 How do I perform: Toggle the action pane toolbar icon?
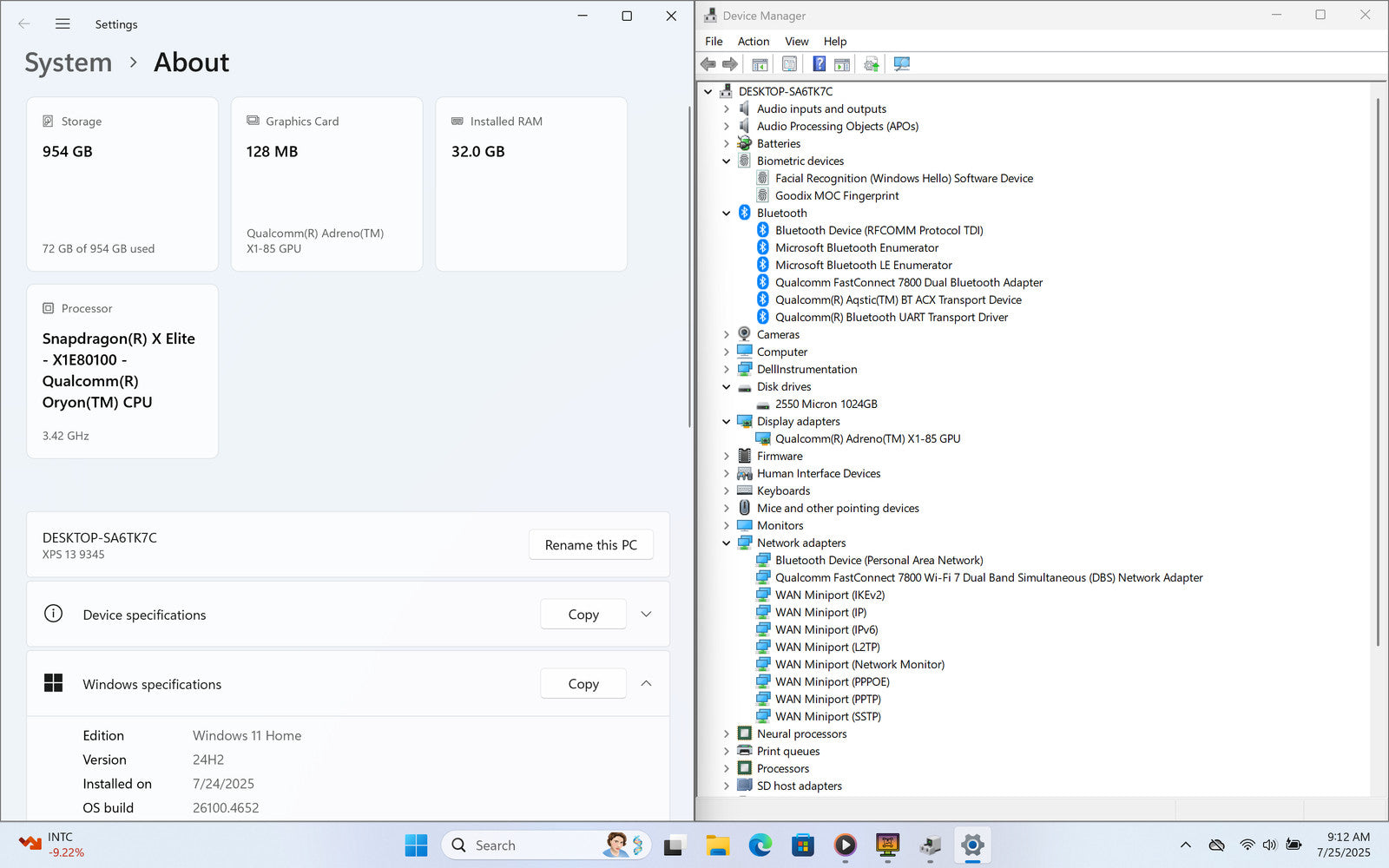[x=841, y=64]
